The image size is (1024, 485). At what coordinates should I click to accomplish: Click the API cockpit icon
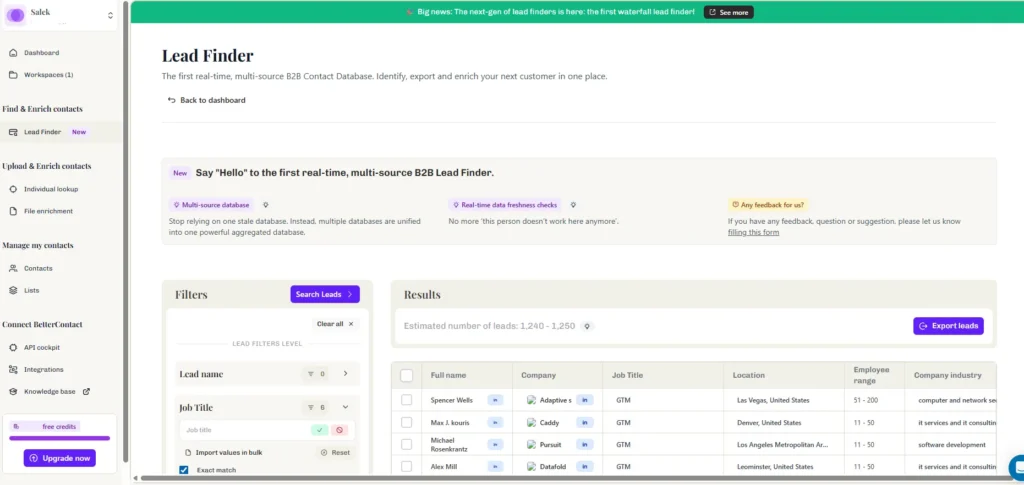tap(13, 347)
